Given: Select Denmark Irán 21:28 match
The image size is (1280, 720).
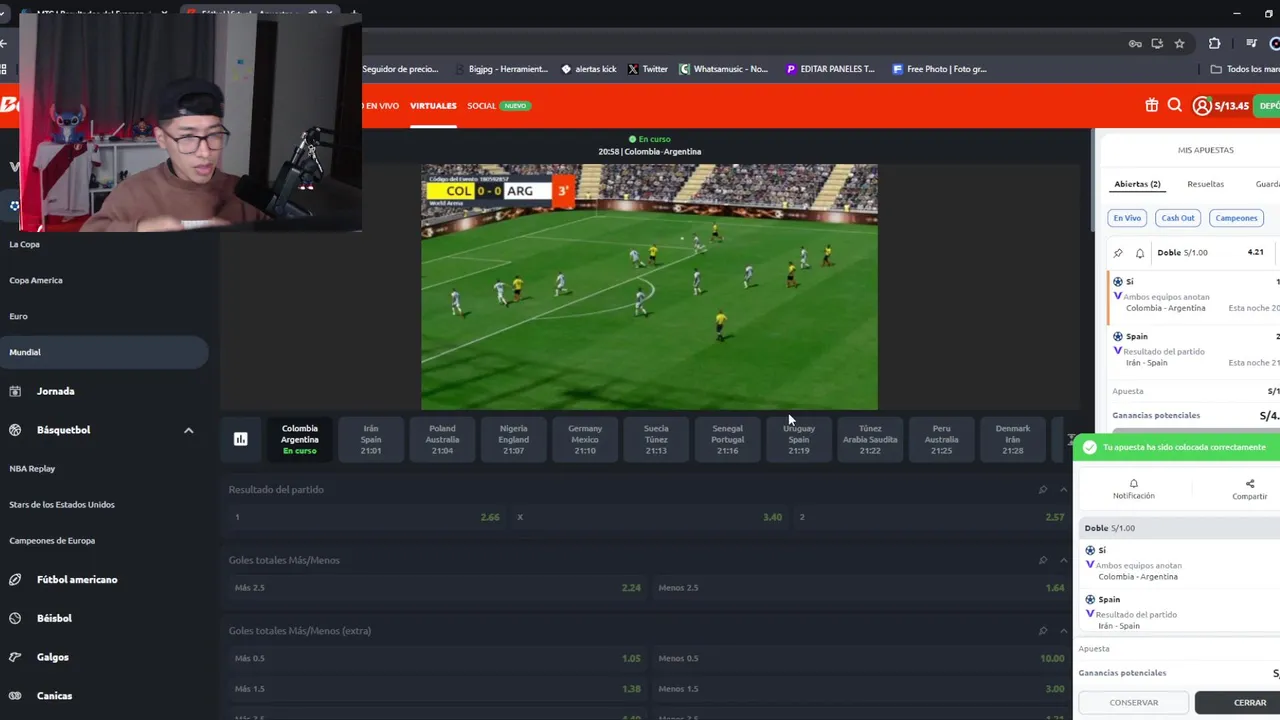Looking at the screenshot, I should click(1013, 439).
